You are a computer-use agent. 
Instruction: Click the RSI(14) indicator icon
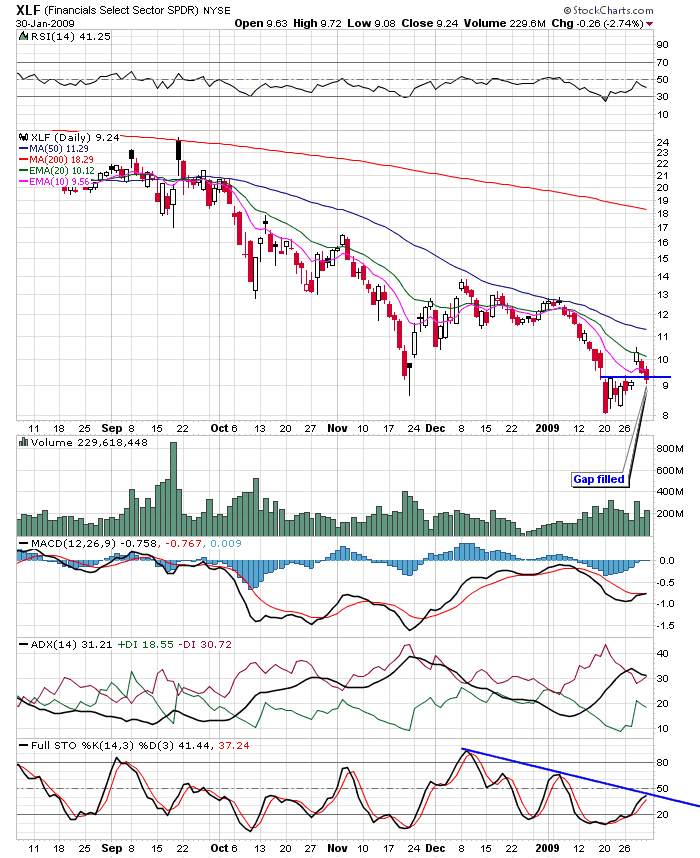pos(23,36)
